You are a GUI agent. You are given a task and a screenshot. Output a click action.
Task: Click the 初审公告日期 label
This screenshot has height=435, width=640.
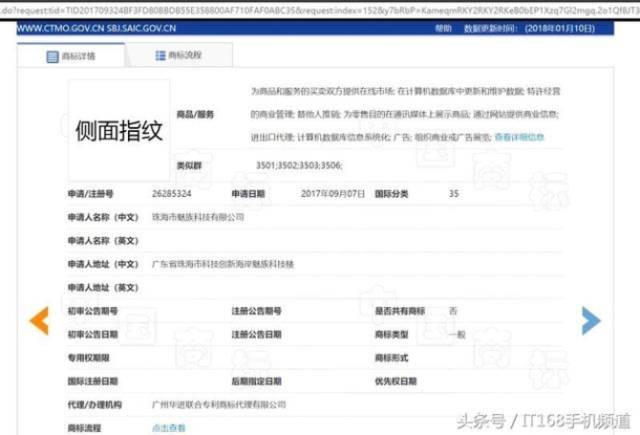coord(93,334)
